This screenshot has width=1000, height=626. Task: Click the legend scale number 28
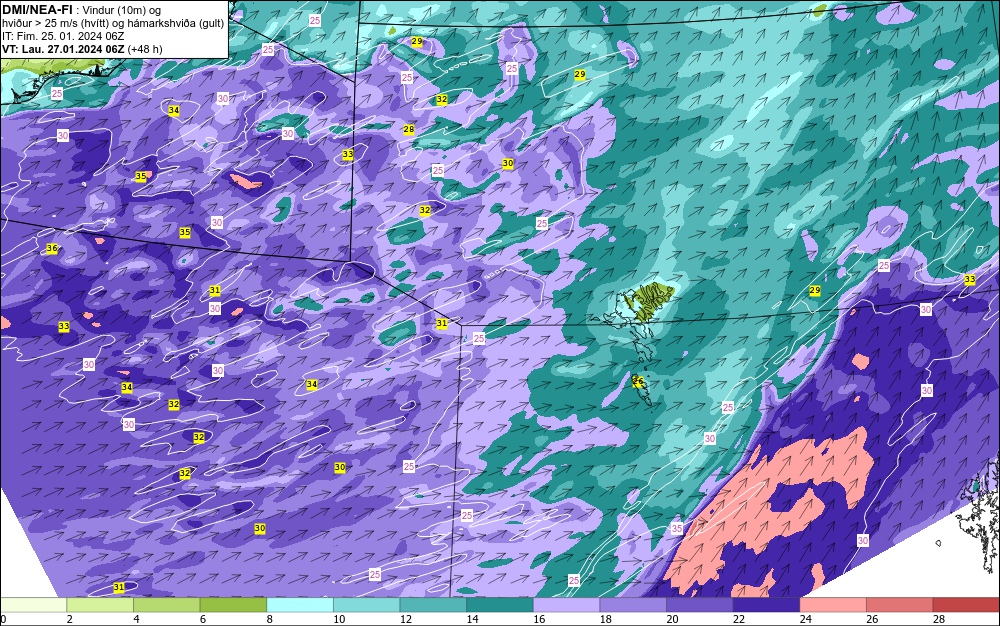(939, 619)
